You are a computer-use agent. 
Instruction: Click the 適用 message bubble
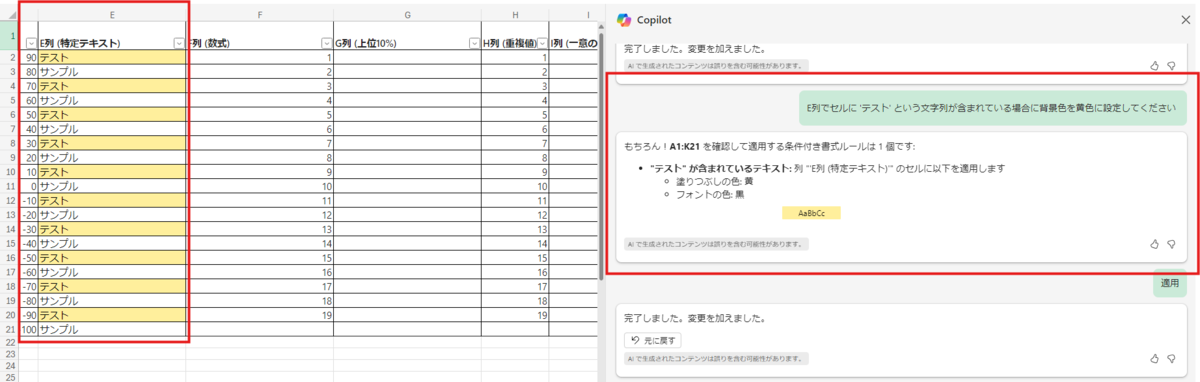point(1169,283)
